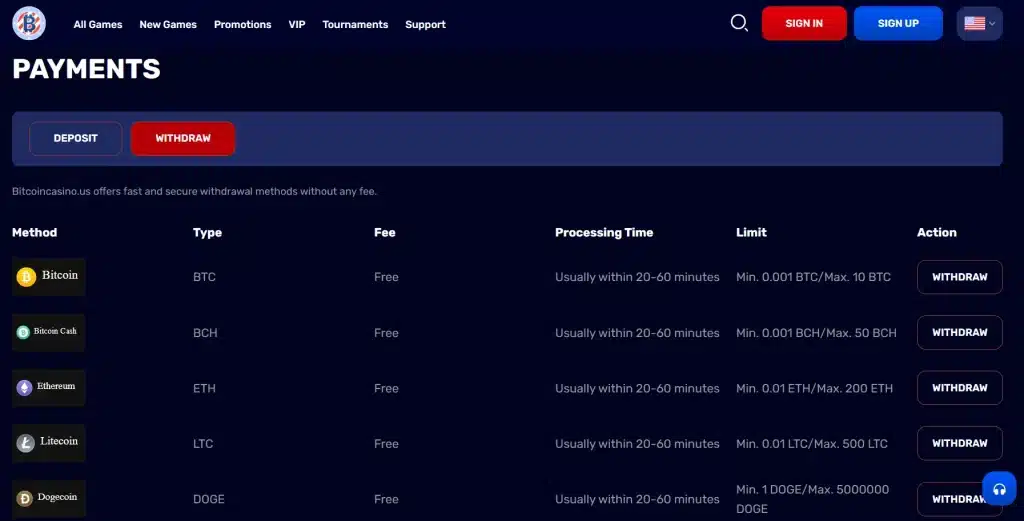Viewport: 1024px width, 521px height.
Task: Click the processing time in Bitcoin Cash row
Action: (637, 333)
